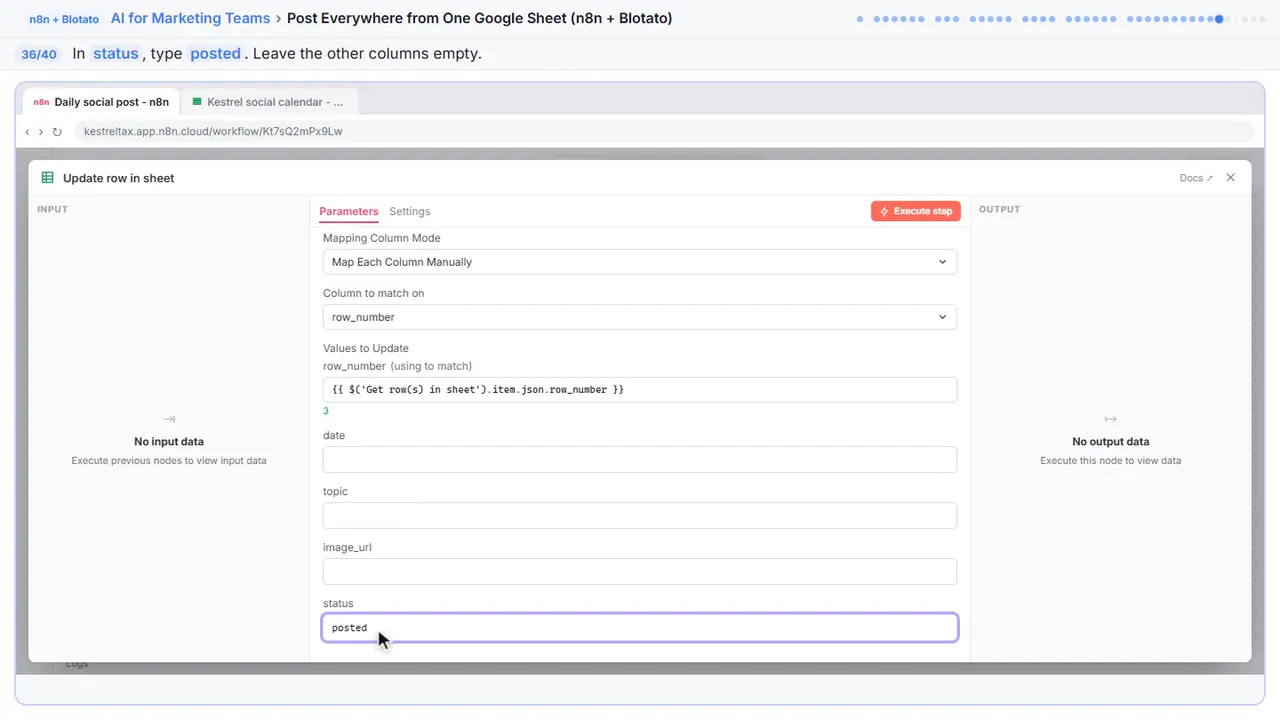Click the date input field
Screen dimensions: 1280x720
click(639, 459)
